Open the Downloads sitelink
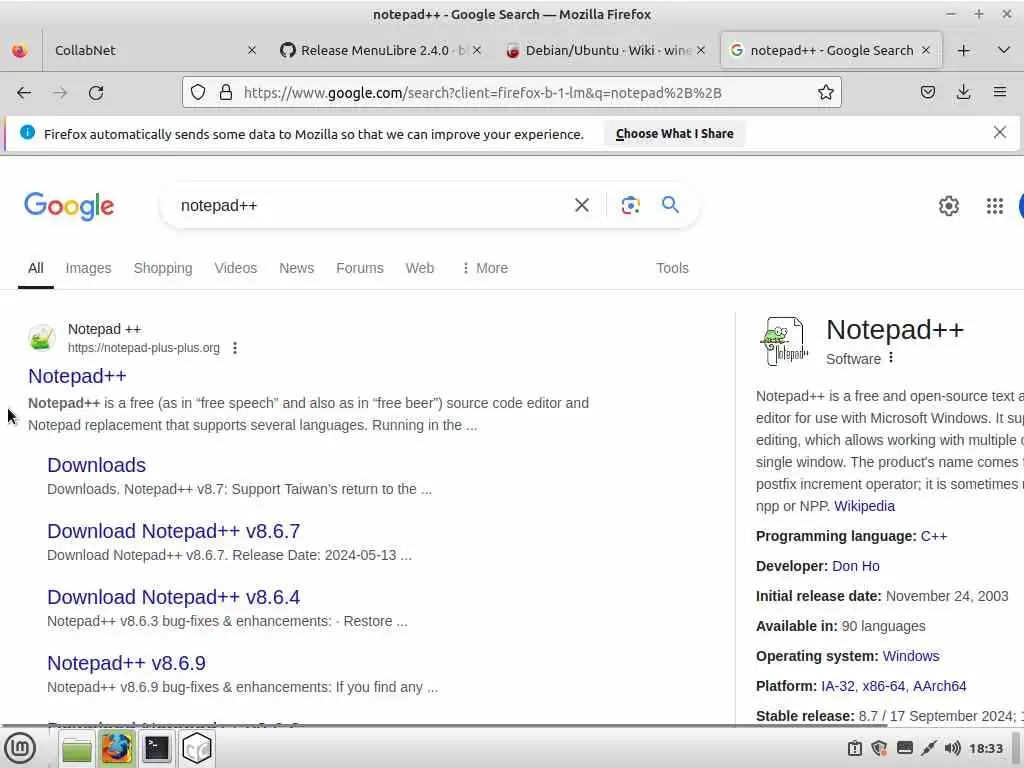Image resolution: width=1024 pixels, height=768 pixels. [x=97, y=465]
